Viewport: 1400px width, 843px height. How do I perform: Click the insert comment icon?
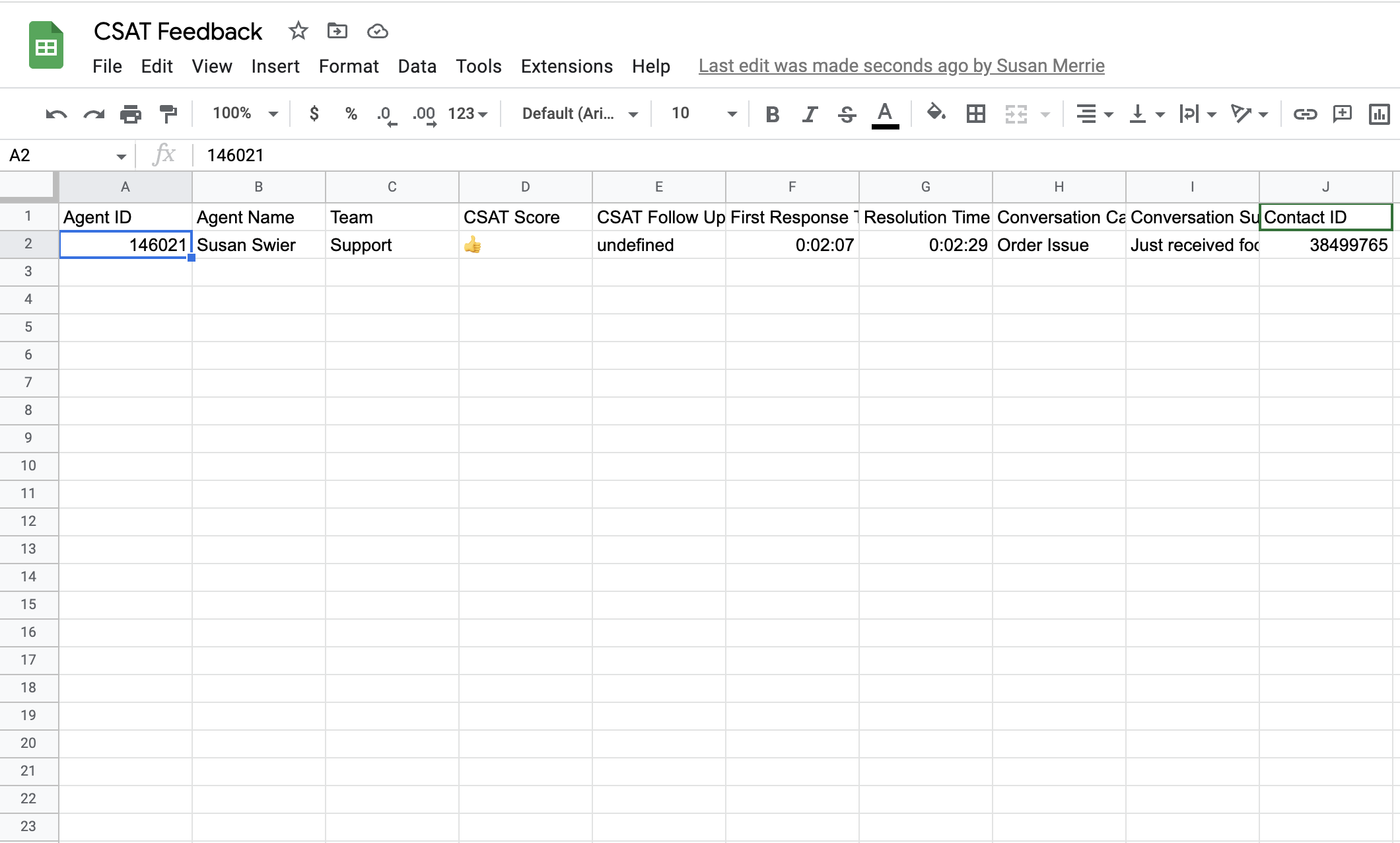[1343, 114]
